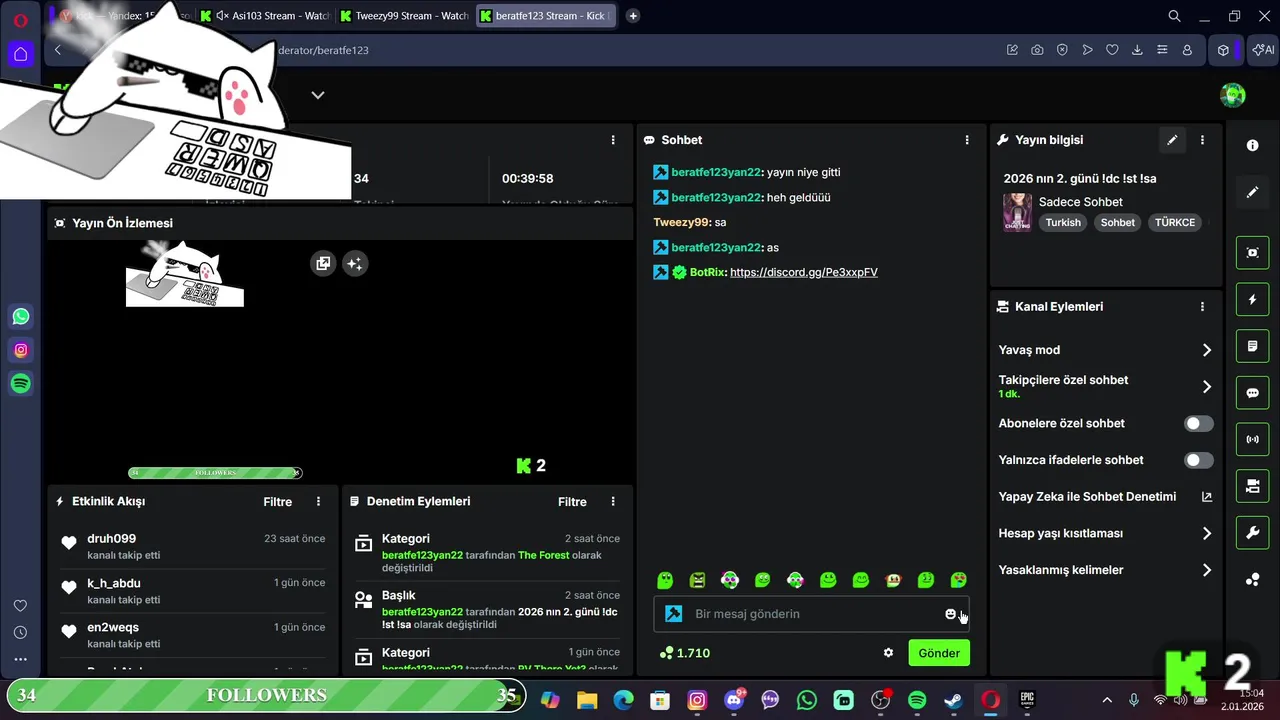Open the Kick user avatar menu

pyautogui.click(x=1233, y=95)
